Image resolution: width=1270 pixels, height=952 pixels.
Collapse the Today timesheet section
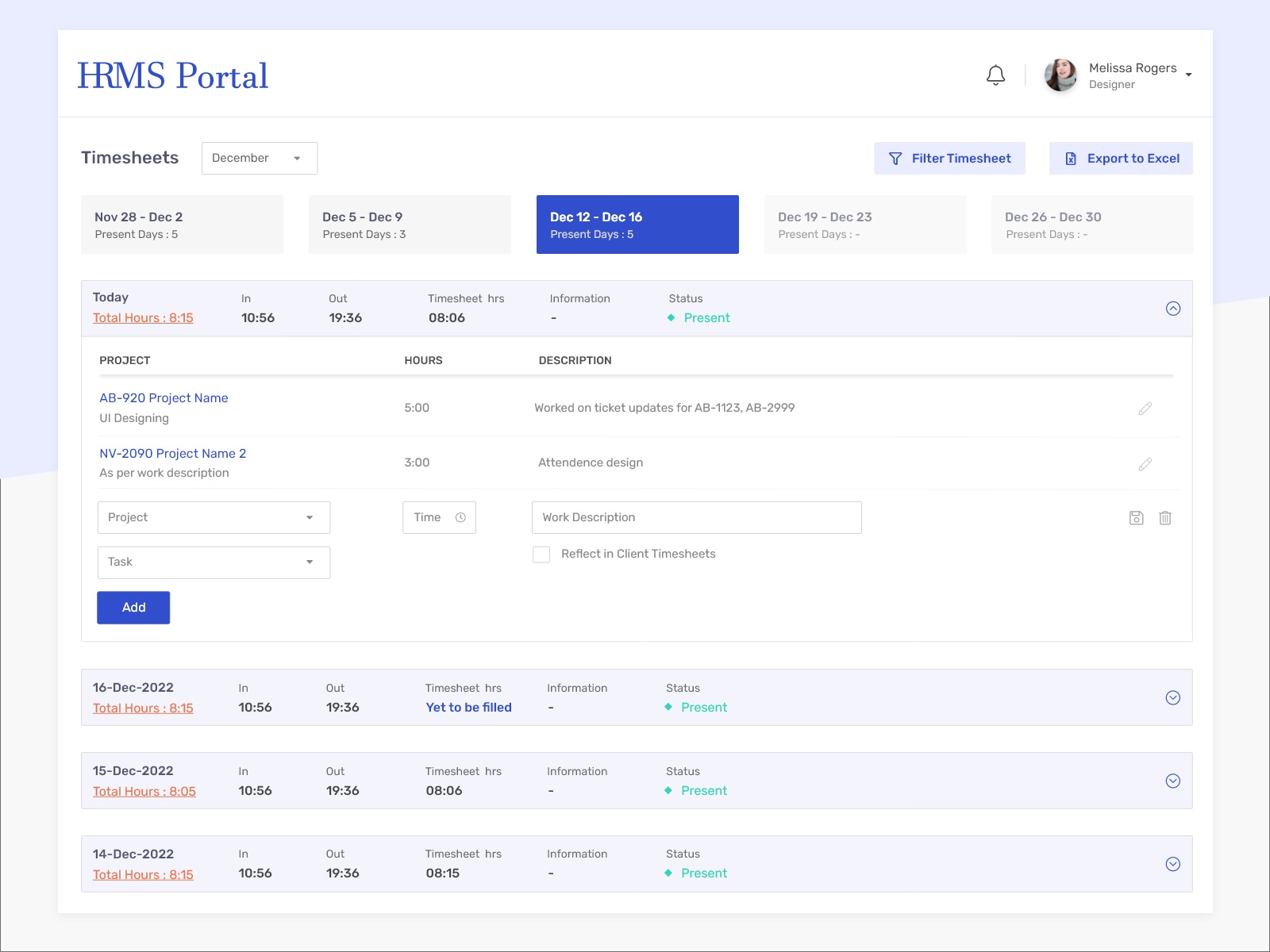pyautogui.click(x=1173, y=309)
